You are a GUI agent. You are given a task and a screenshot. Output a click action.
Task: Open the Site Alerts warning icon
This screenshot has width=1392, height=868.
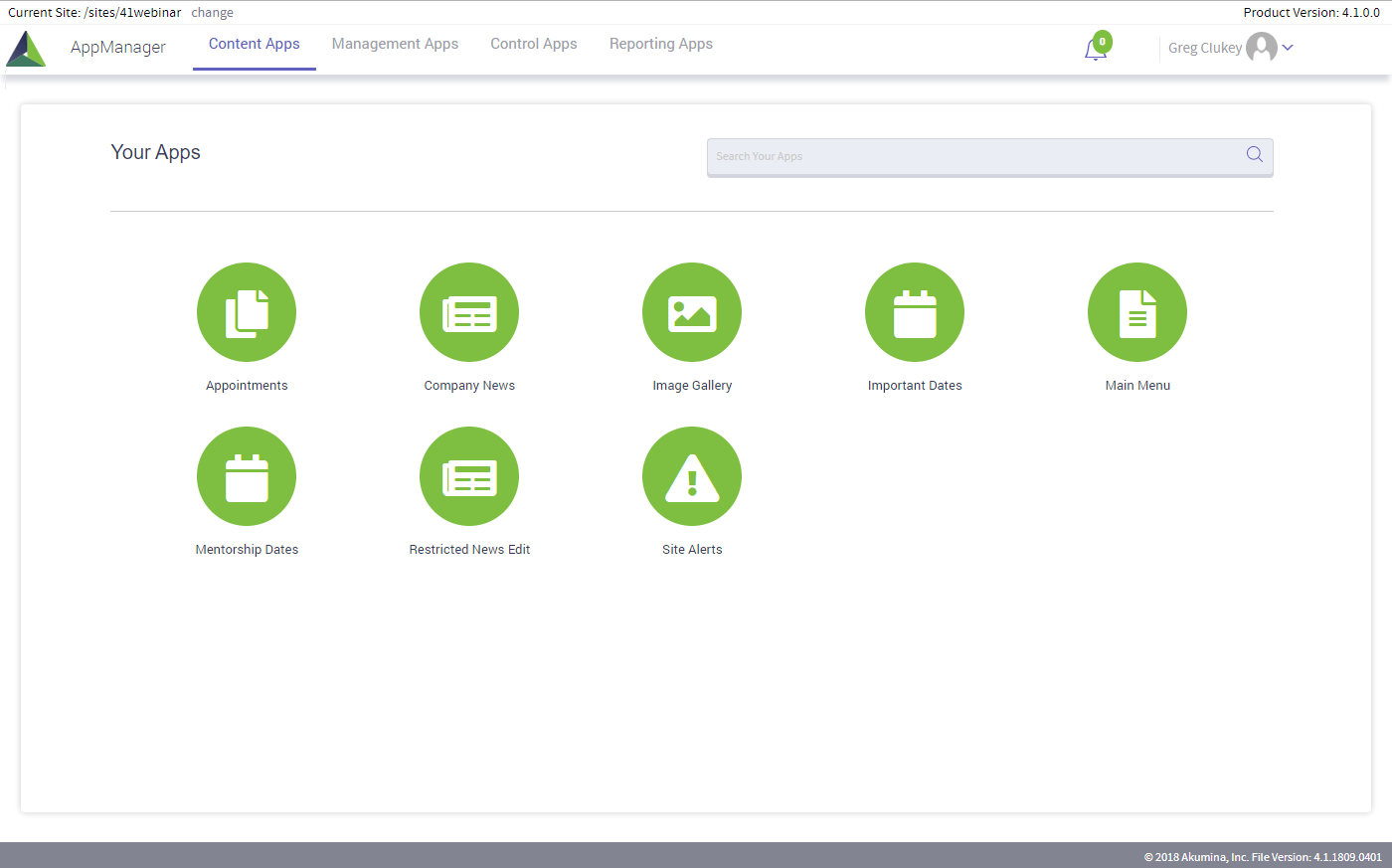tap(692, 476)
